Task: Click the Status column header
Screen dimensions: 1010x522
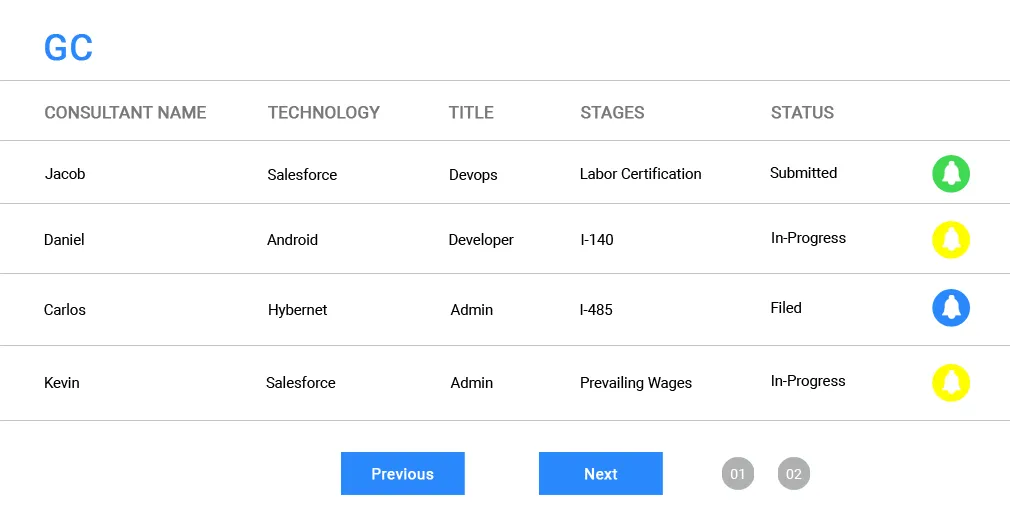Action: (802, 113)
